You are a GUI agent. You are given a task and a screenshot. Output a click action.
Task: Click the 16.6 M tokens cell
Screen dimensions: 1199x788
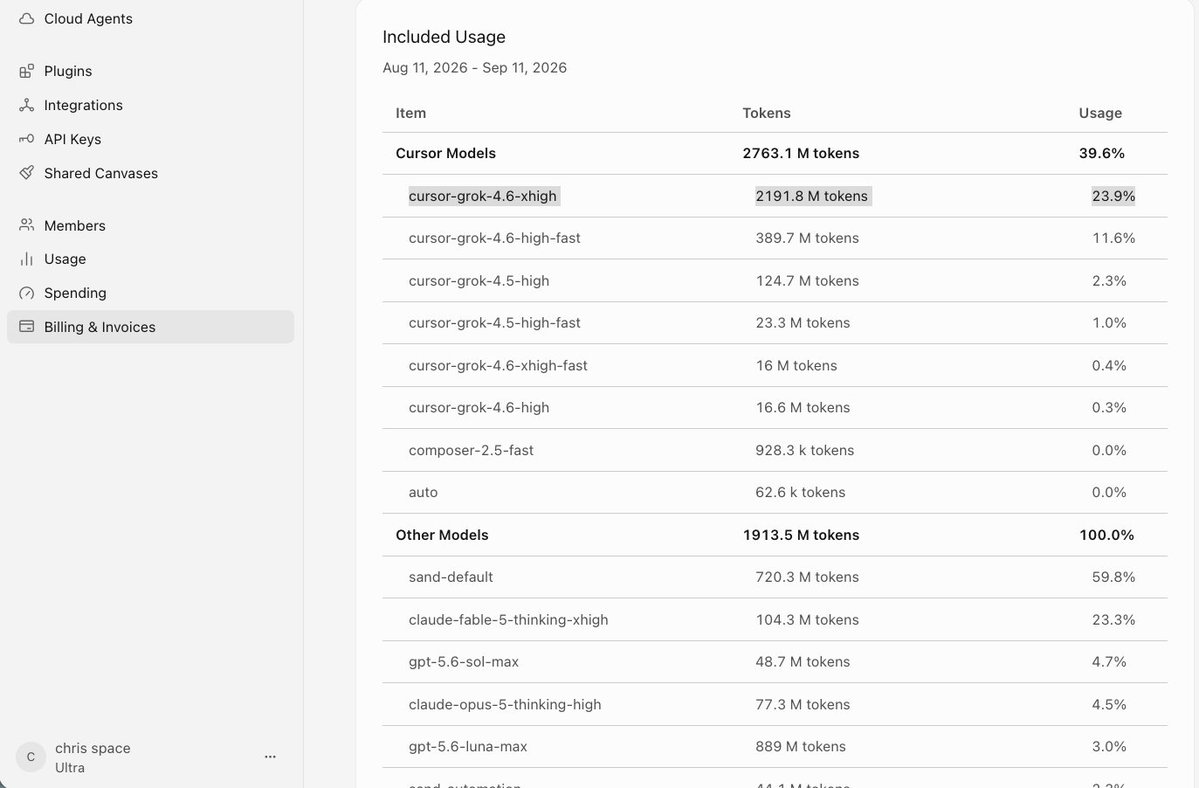803,407
